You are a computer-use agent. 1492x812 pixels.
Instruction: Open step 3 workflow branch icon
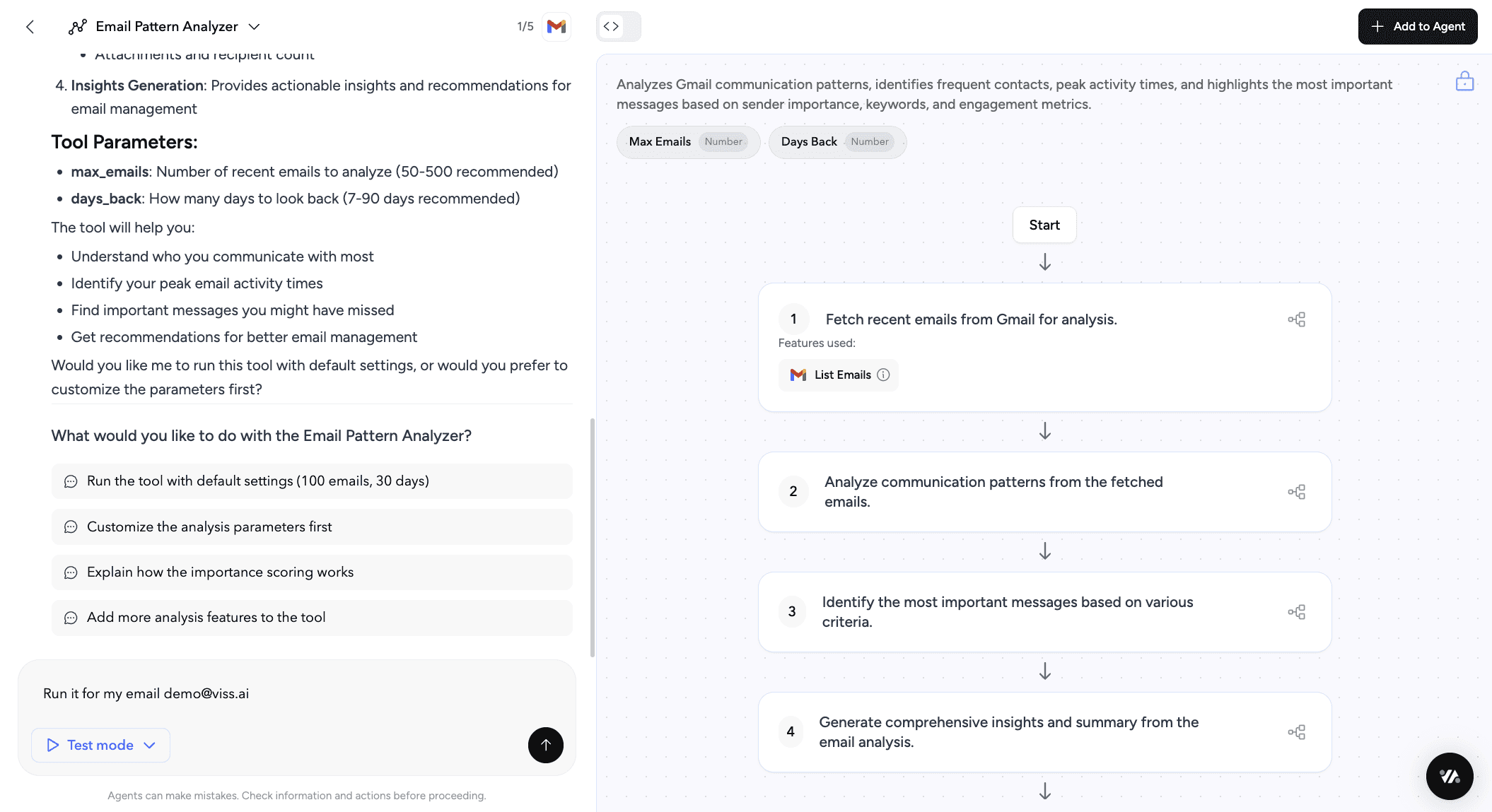pos(1296,612)
